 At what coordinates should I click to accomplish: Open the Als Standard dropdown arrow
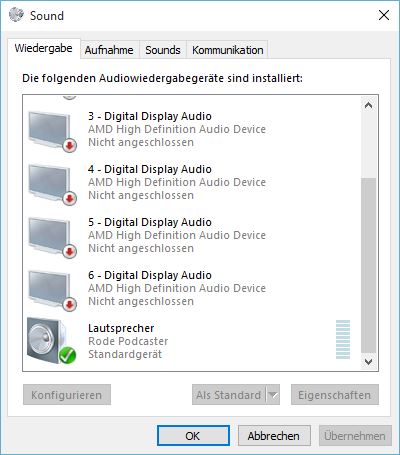pos(273,395)
